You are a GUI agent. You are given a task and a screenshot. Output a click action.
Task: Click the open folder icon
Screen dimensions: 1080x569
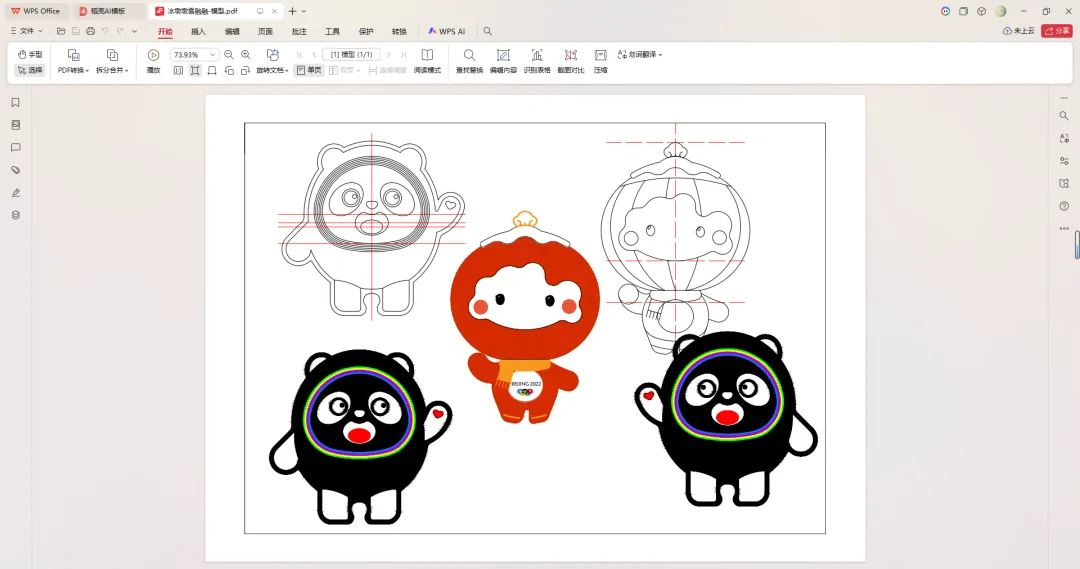click(61, 31)
